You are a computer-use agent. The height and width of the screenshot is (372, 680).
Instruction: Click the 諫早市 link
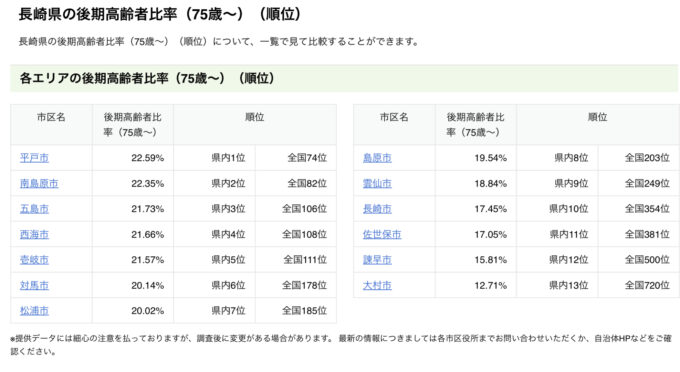point(377,260)
